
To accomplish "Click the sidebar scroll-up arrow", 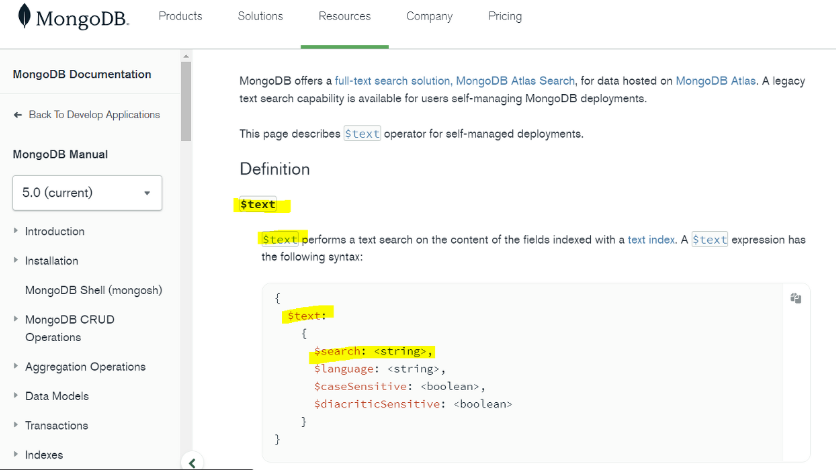I will pos(186,56).
